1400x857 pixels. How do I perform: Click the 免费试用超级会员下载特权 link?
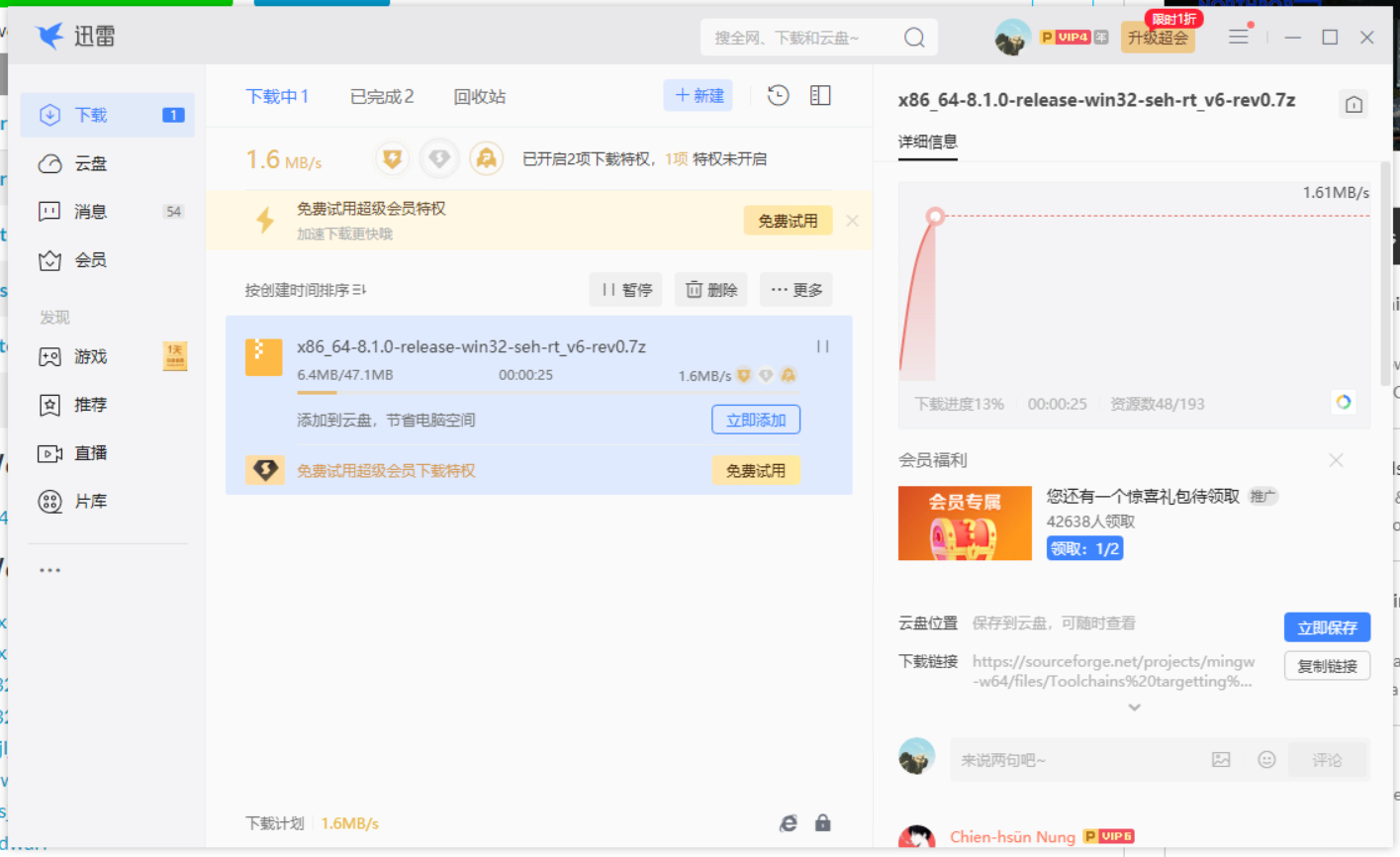point(386,470)
